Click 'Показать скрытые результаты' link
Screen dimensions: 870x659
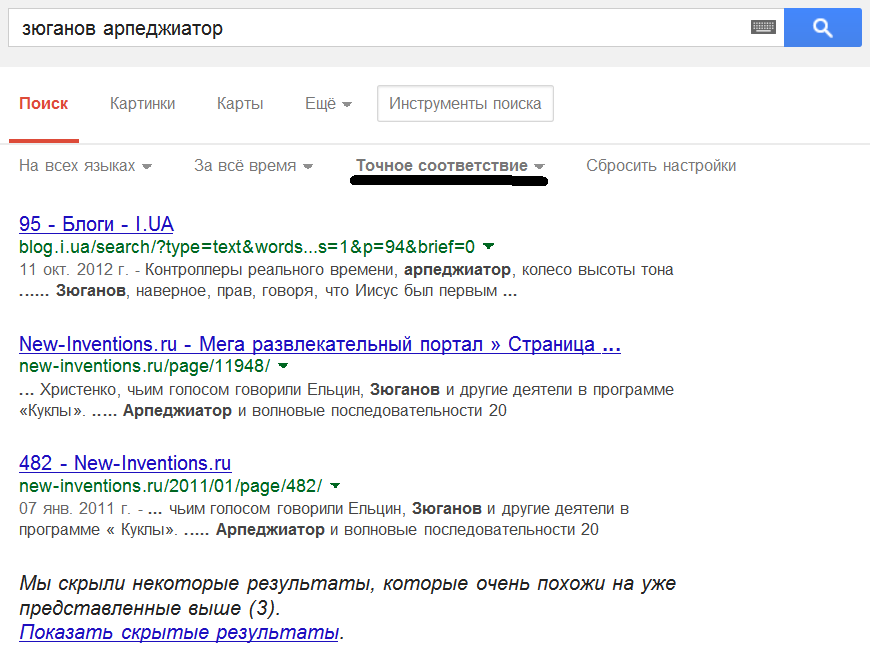pos(179,632)
